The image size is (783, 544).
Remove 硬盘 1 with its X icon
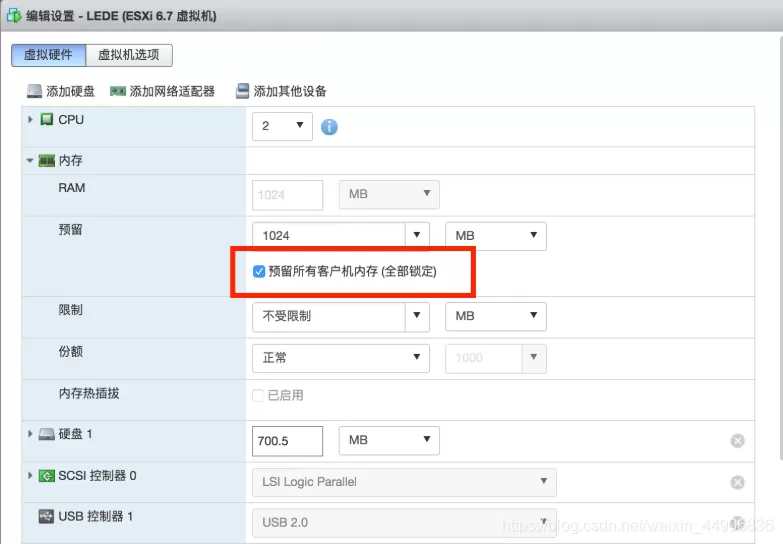pos(738,441)
